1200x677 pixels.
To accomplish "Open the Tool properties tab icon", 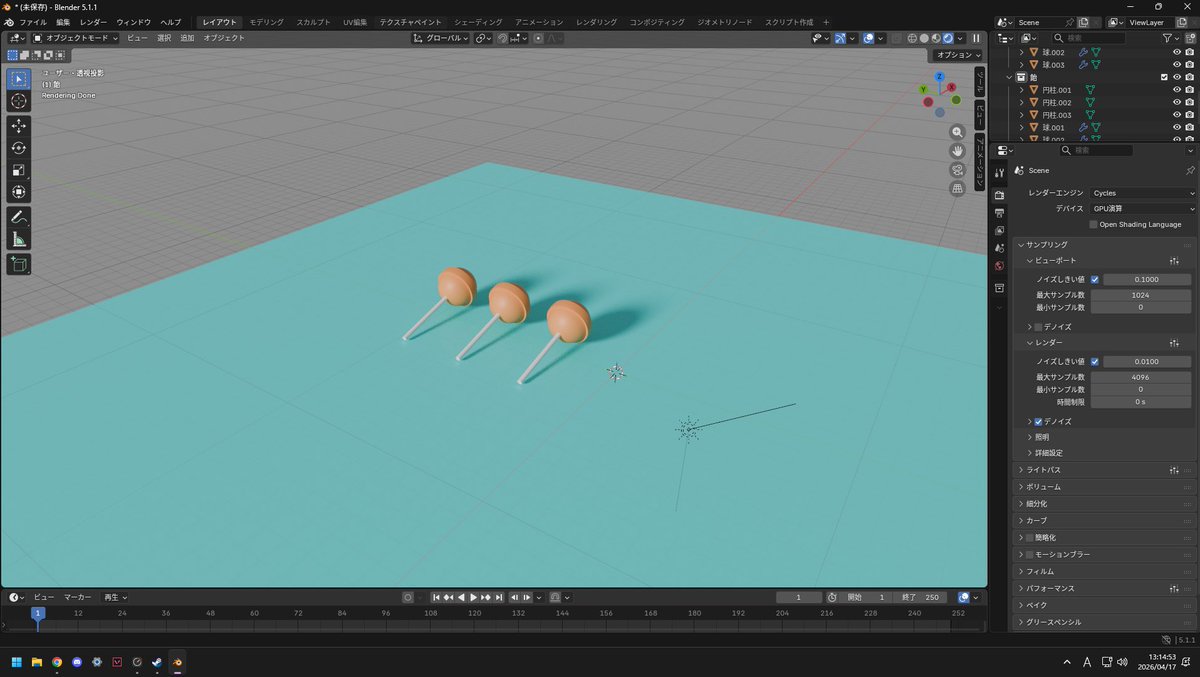I will pyautogui.click(x=999, y=173).
